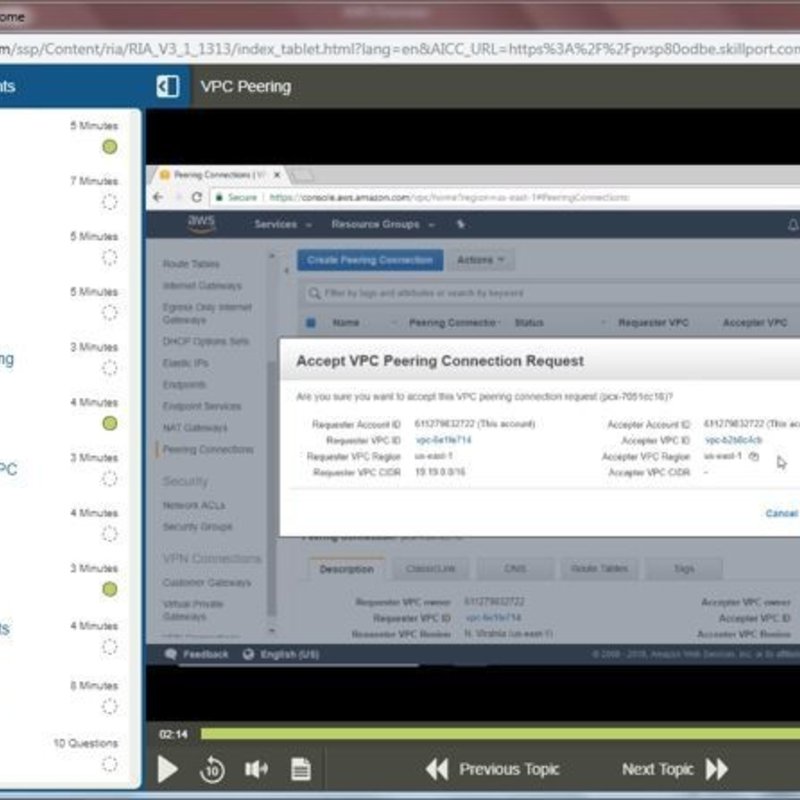Click Cancel in the accept request dialog

coord(781,513)
